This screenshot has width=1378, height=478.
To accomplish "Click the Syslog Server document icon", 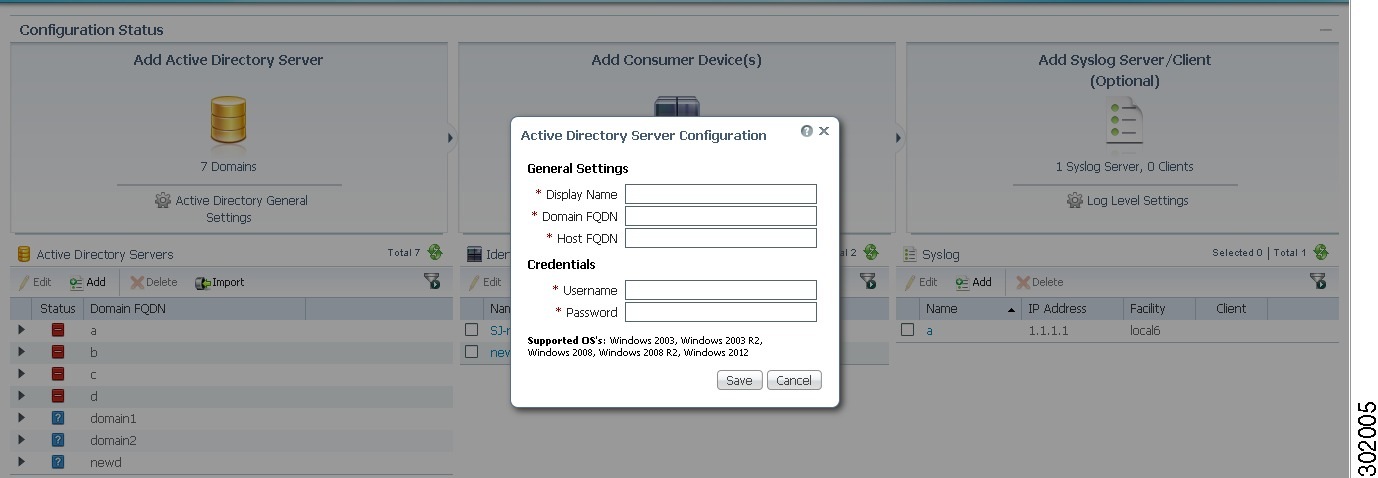I will click(x=1124, y=121).
